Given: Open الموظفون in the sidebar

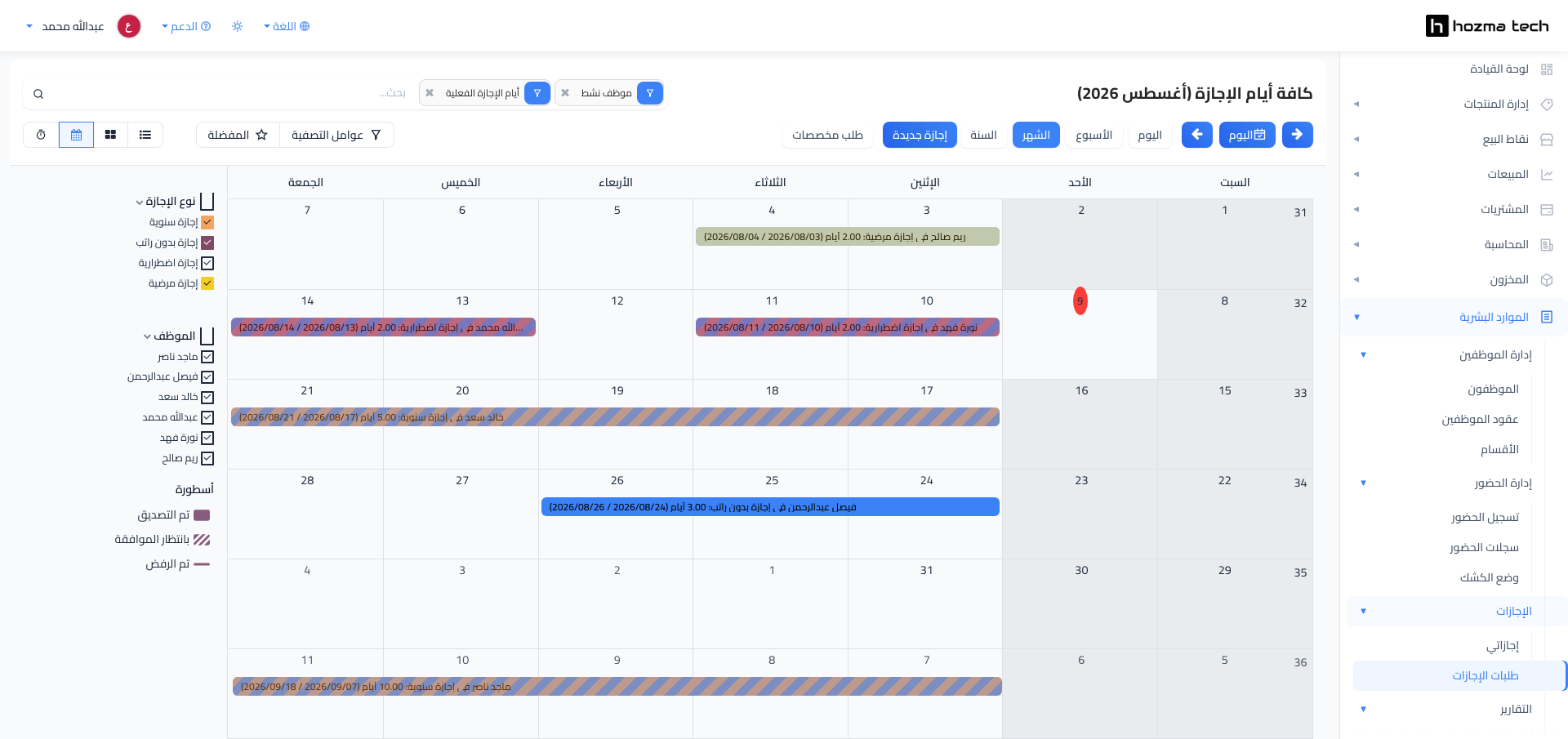Looking at the screenshot, I should click(1493, 389).
